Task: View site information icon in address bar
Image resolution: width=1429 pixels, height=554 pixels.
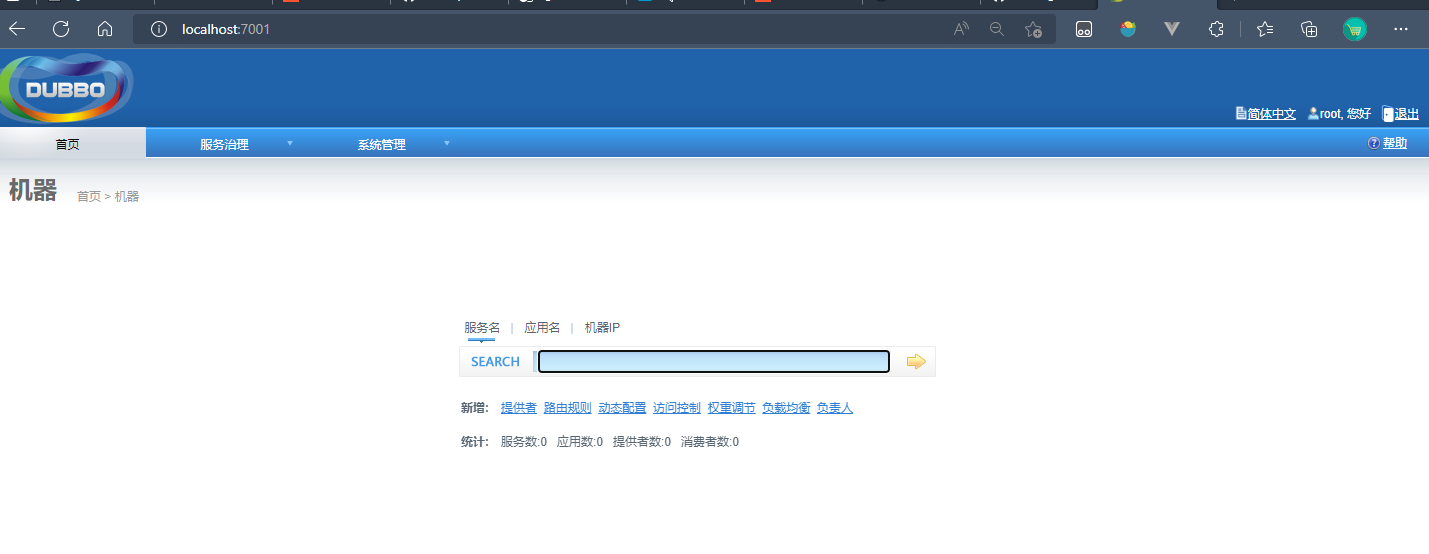Action: coord(158,29)
